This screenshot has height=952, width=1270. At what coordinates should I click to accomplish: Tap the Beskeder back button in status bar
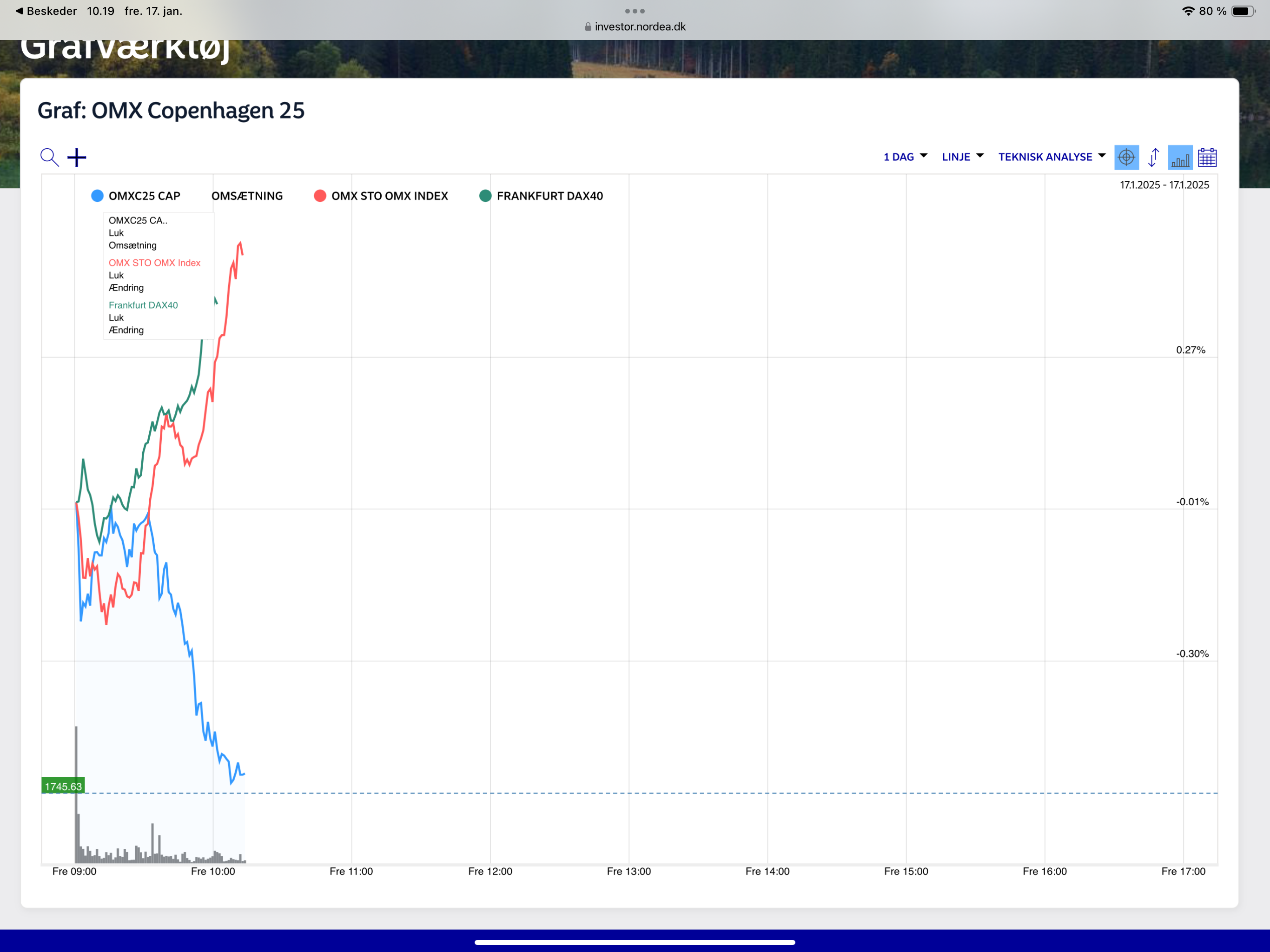pos(46,11)
